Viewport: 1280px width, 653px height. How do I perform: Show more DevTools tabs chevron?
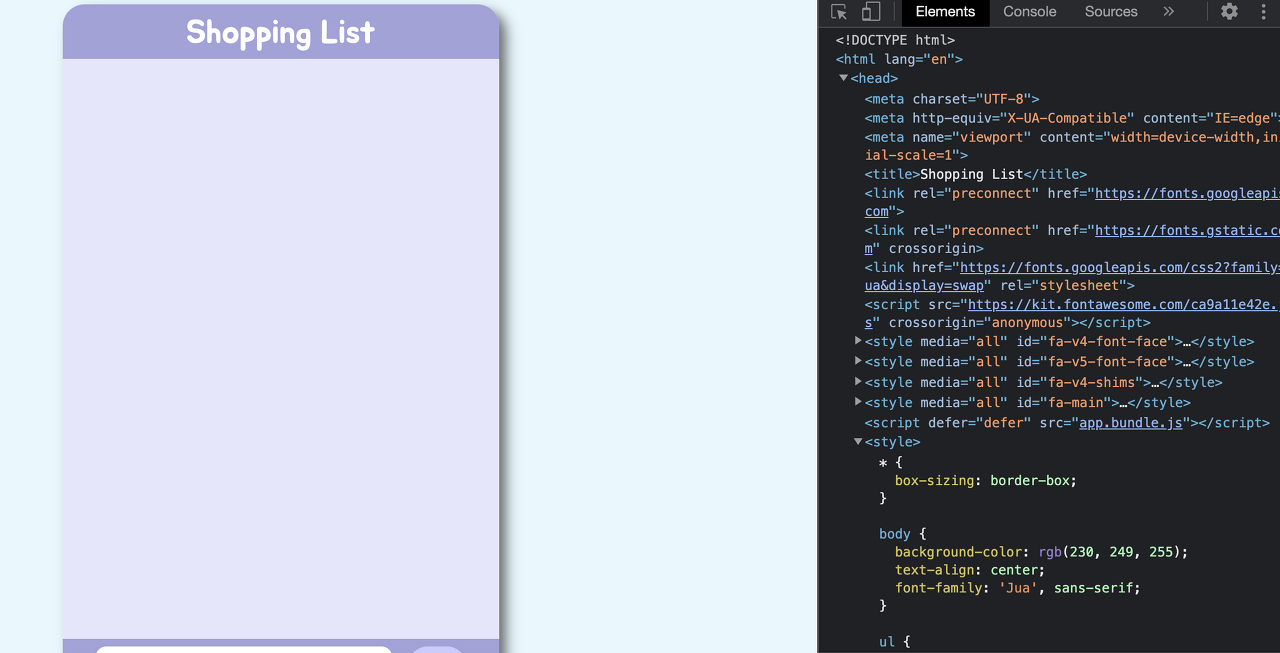1168,12
